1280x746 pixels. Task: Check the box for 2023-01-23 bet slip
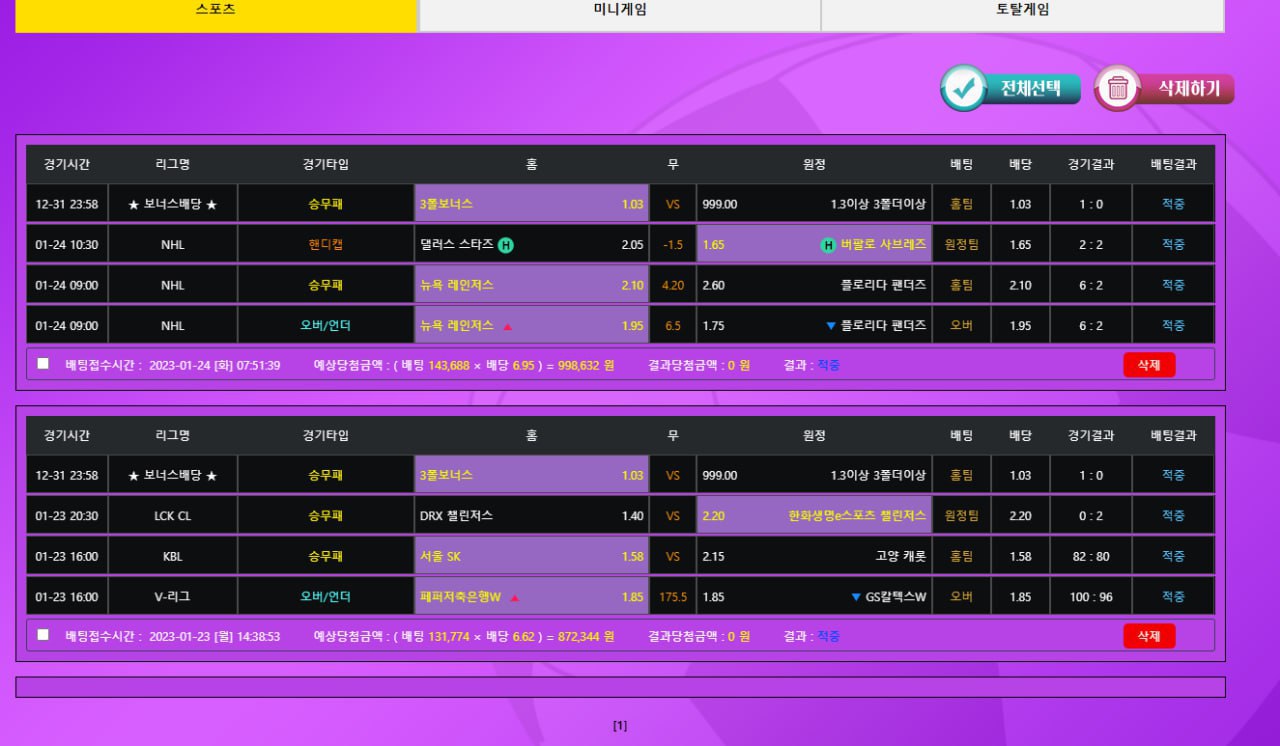pos(43,635)
